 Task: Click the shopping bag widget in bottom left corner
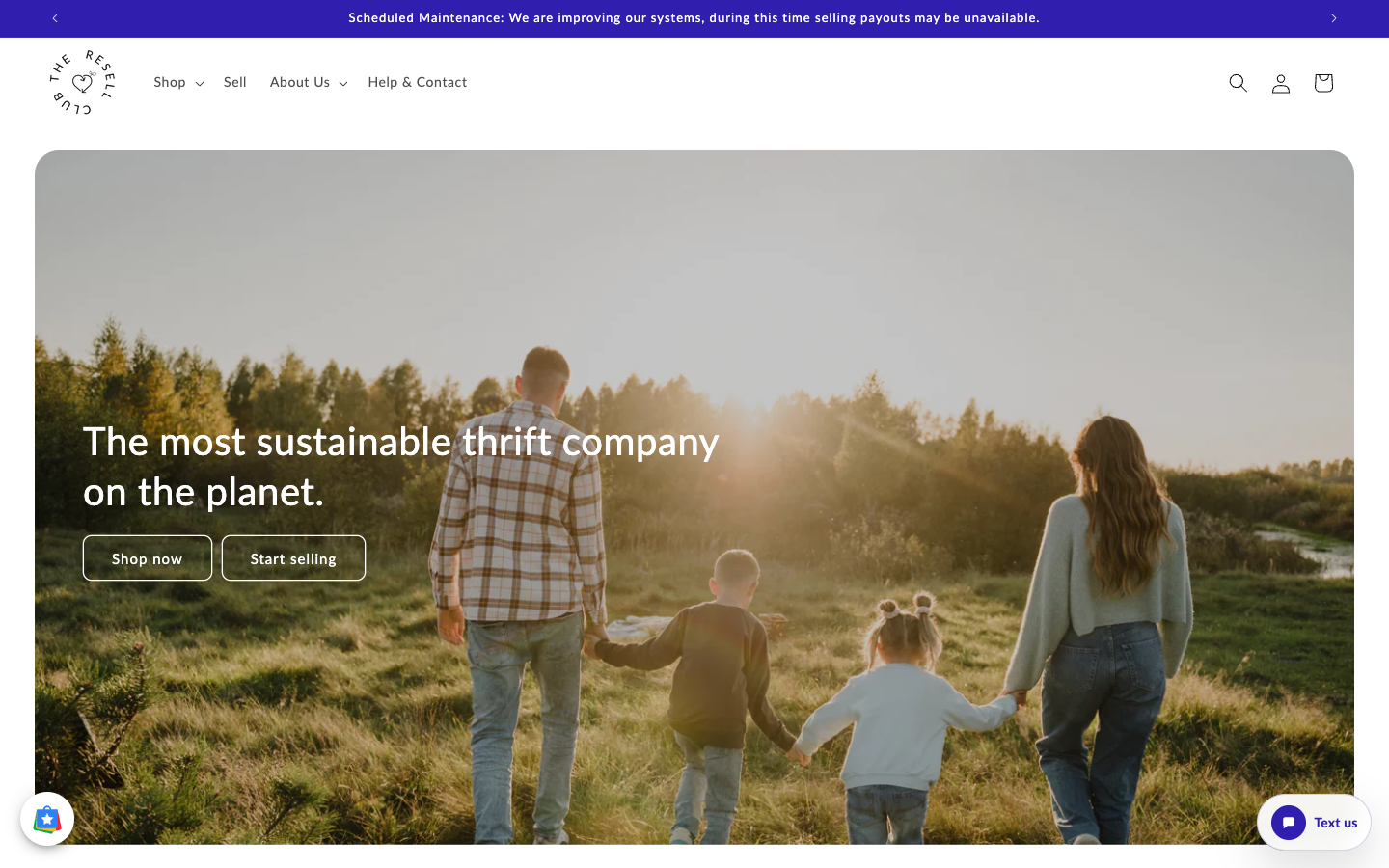(46, 818)
